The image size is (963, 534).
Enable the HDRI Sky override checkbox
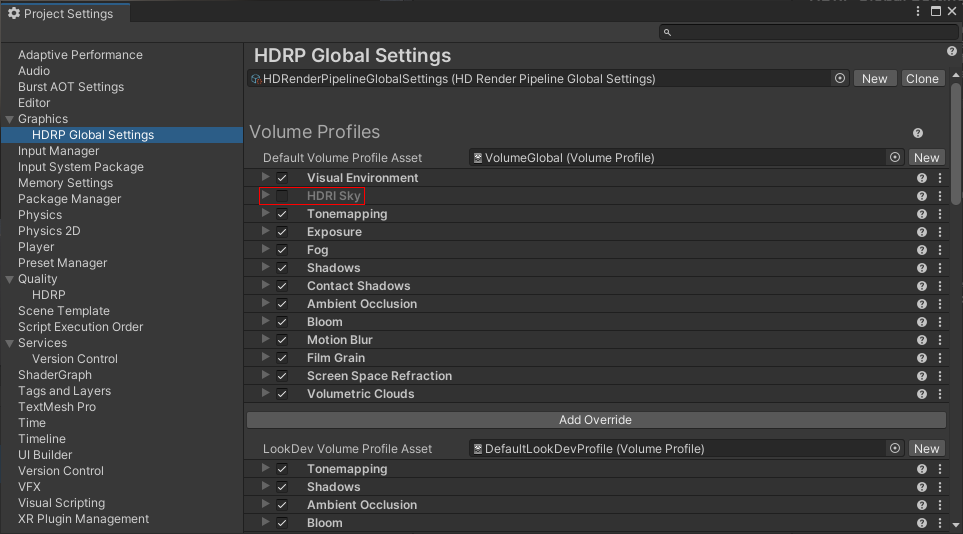(282, 196)
